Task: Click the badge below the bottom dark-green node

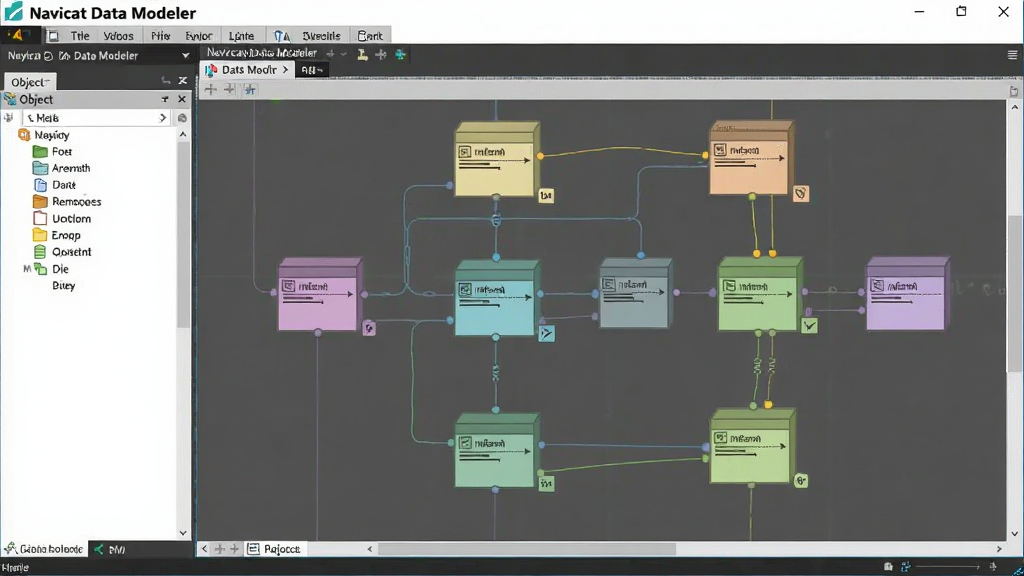Action: [x=546, y=484]
